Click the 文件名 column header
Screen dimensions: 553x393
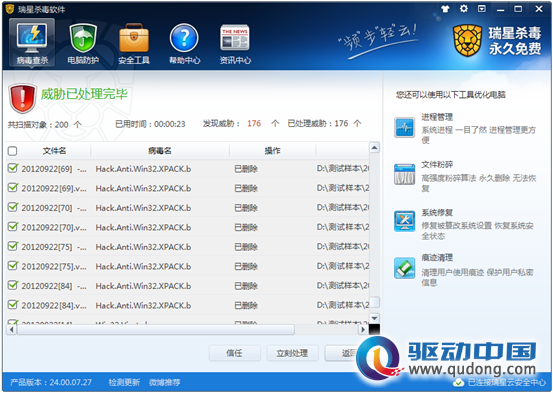(54, 151)
